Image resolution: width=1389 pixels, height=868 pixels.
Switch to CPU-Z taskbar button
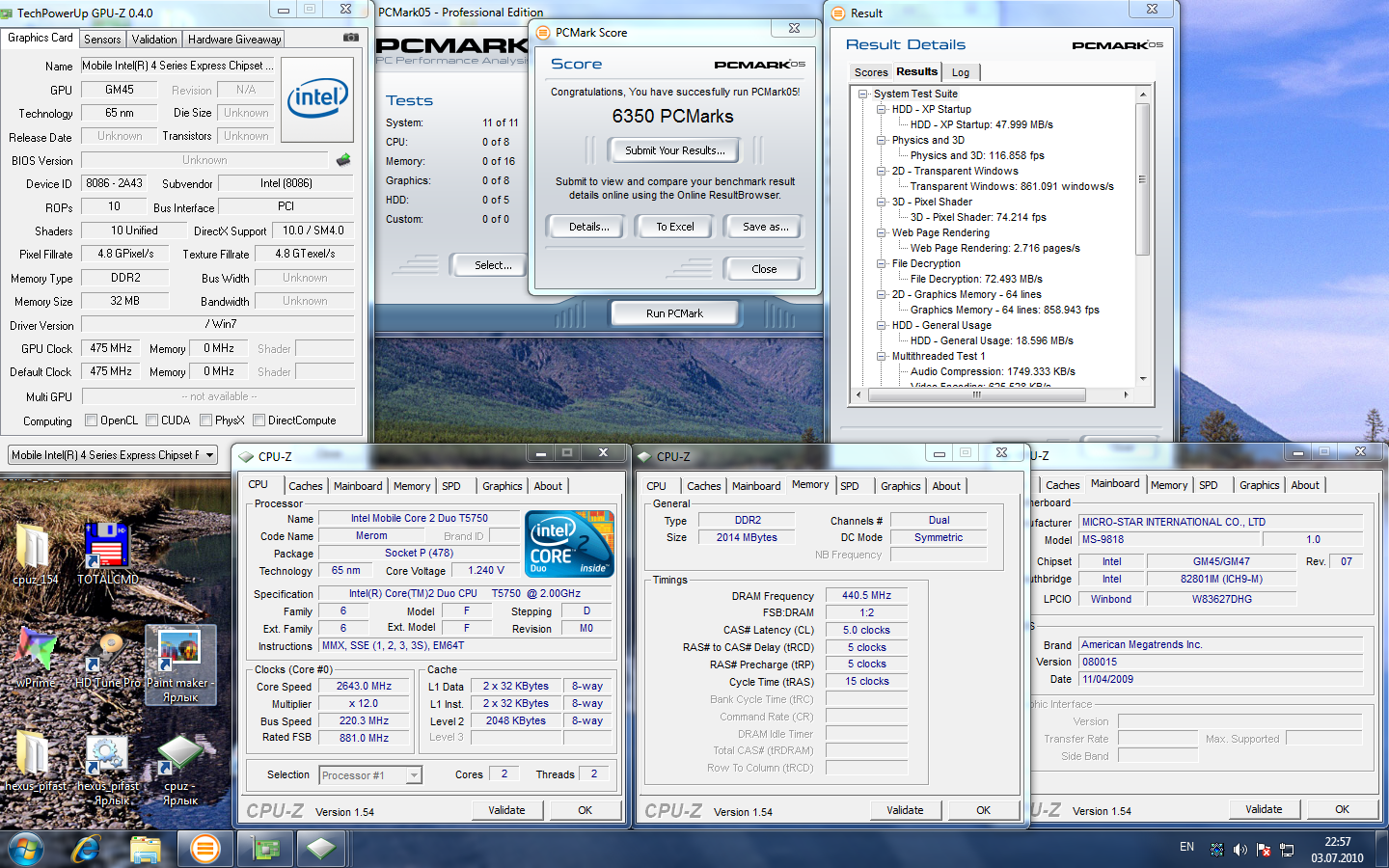click(321, 849)
